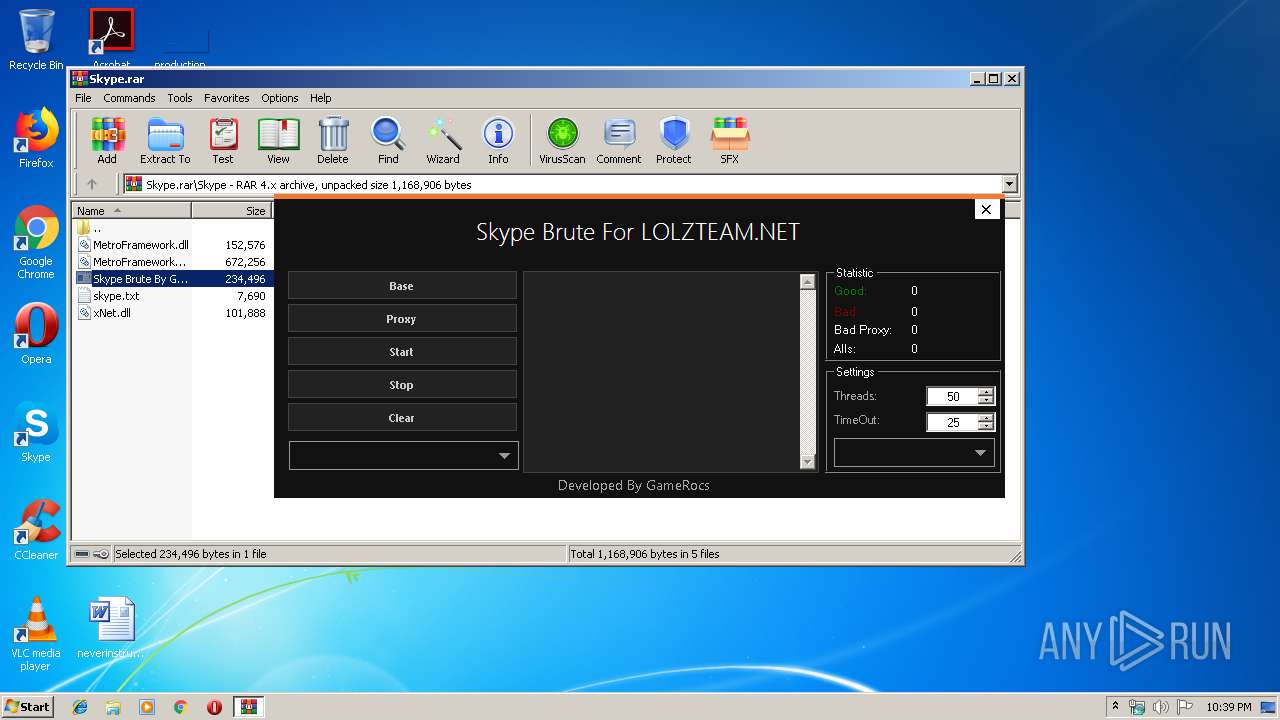Open Windows Explorer taskbar icon
This screenshot has height=720, width=1280.
113,707
